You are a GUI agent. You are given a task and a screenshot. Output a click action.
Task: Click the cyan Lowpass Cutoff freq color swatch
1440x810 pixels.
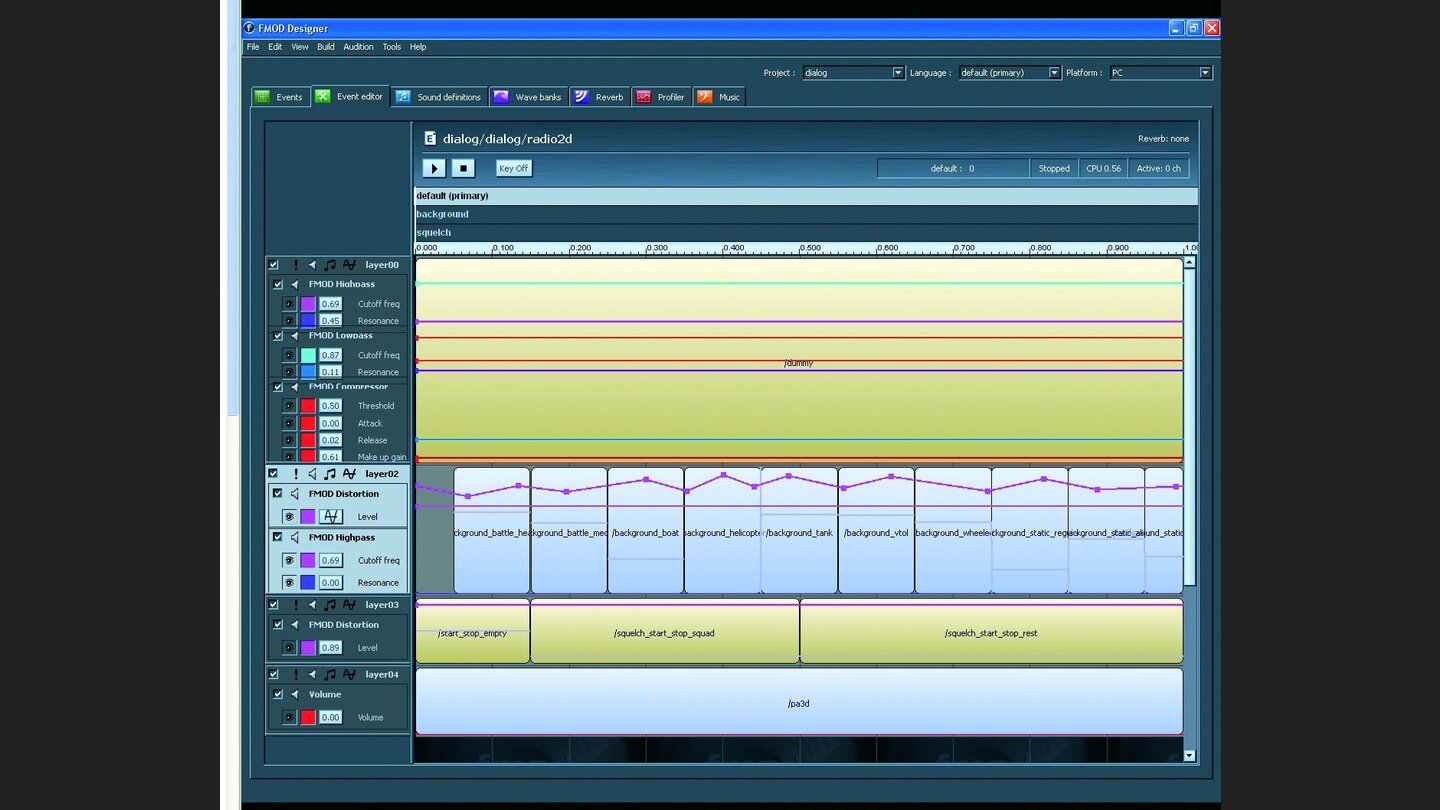(x=308, y=355)
